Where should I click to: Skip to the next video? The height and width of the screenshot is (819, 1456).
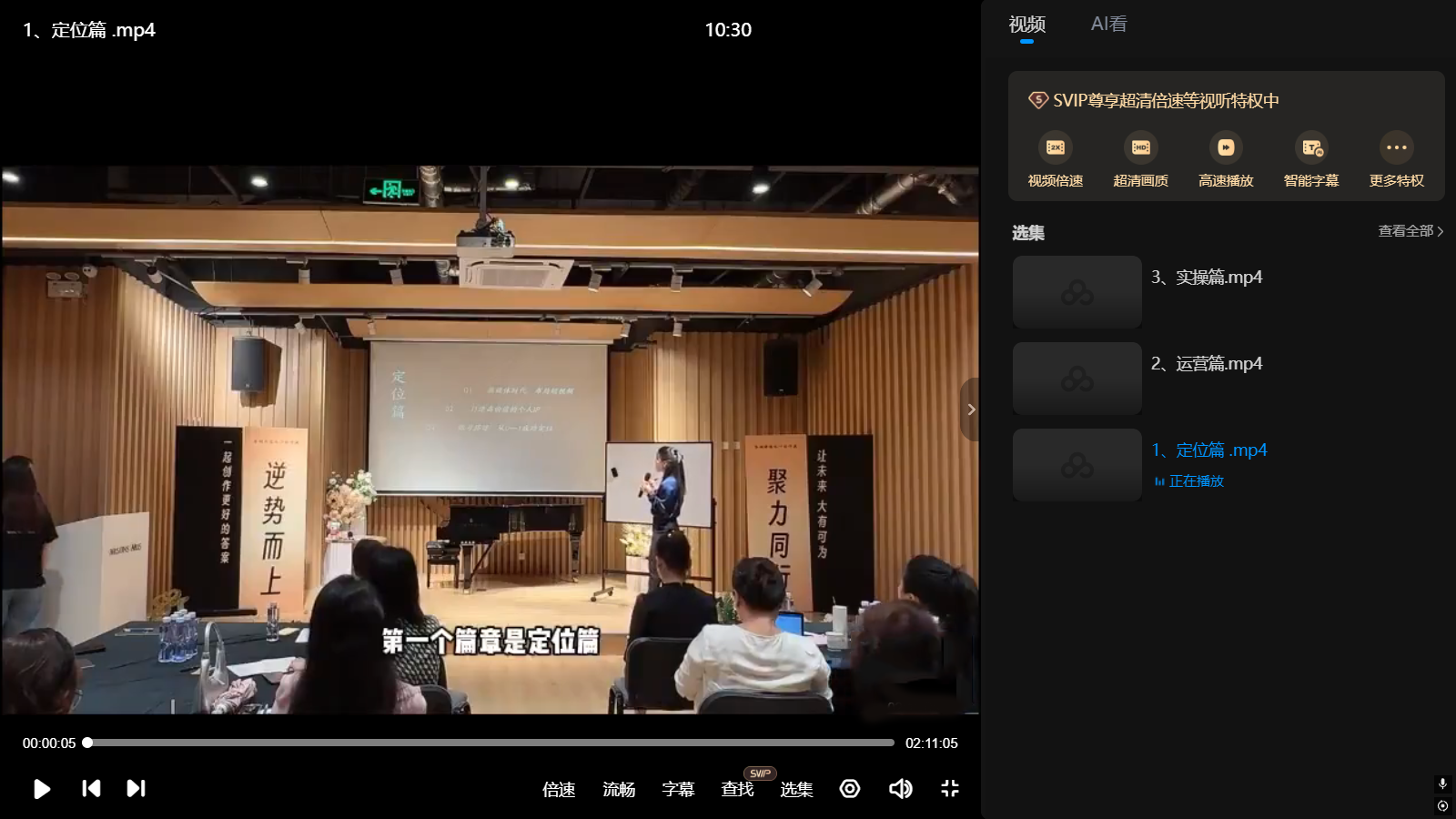pos(136,788)
